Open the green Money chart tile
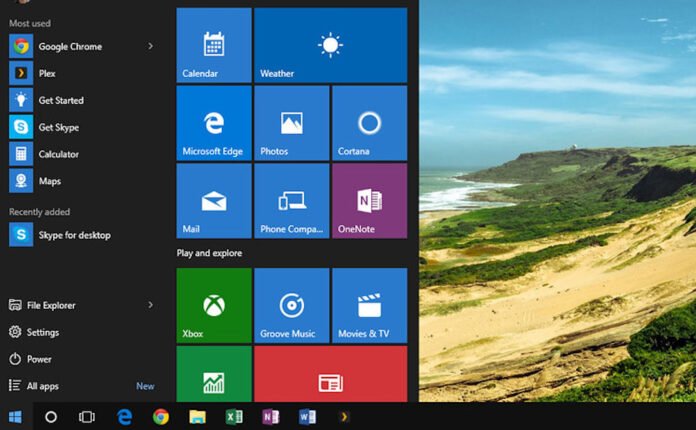Screen dimensions: 696x430 [214, 374]
